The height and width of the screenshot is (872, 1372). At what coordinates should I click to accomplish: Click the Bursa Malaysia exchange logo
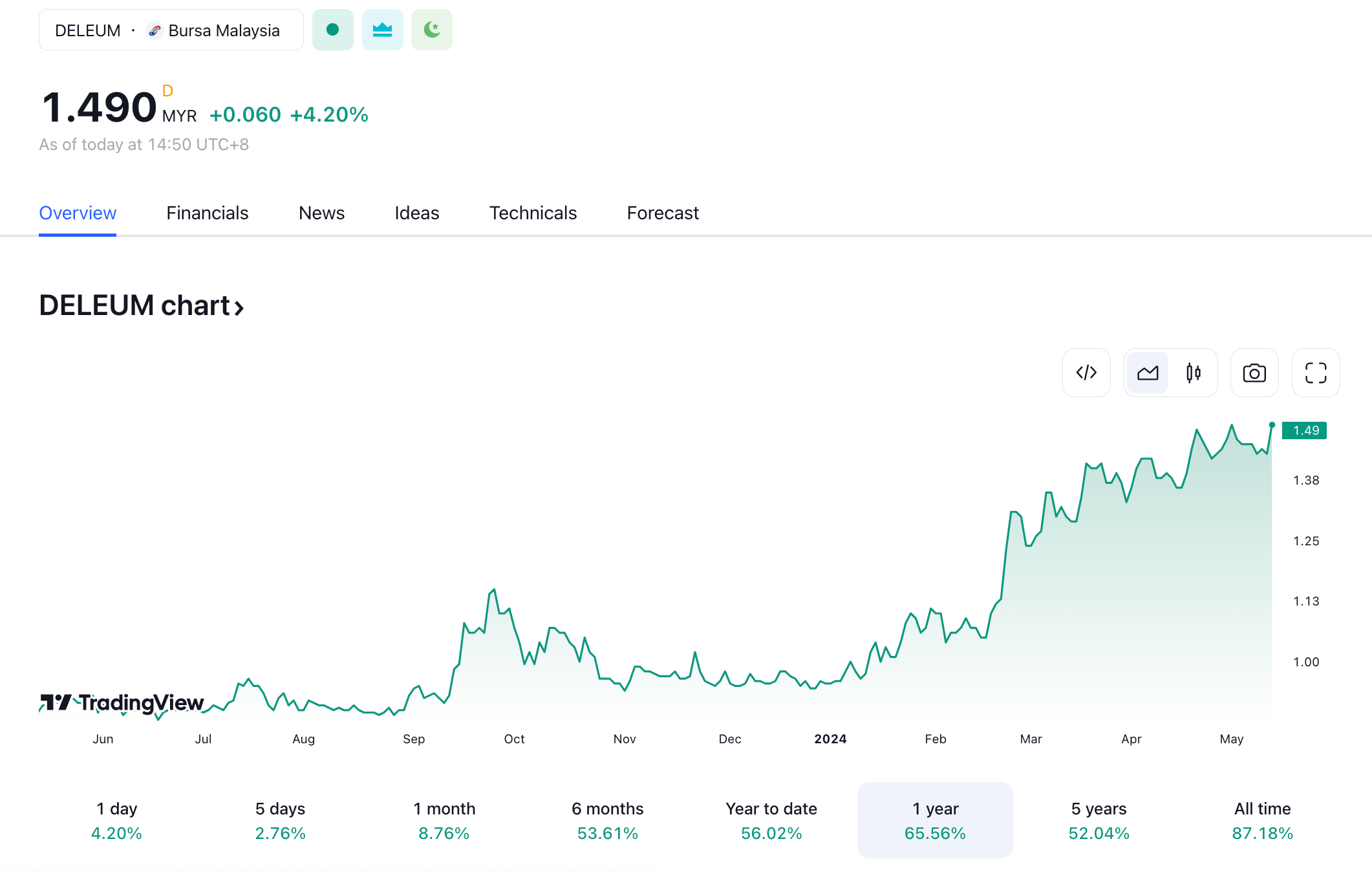click(x=155, y=30)
